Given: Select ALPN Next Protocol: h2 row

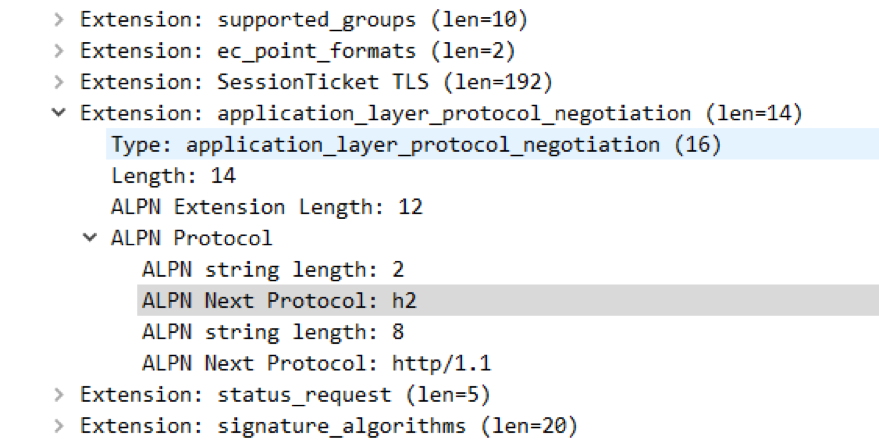Looking at the screenshot, I should coord(508,301).
